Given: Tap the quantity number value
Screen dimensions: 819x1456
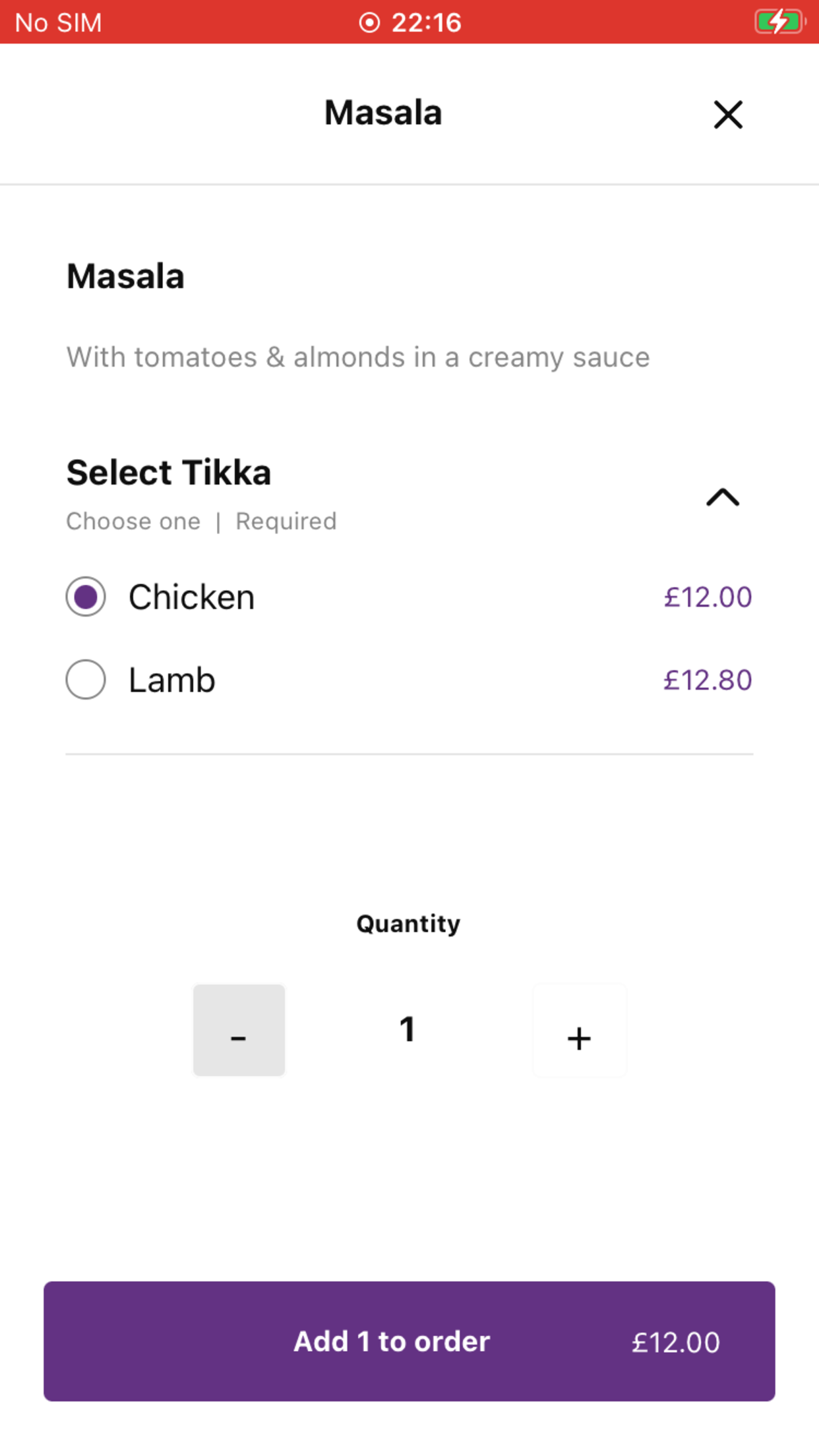Looking at the screenshot, I should [x=408, y=1029].
